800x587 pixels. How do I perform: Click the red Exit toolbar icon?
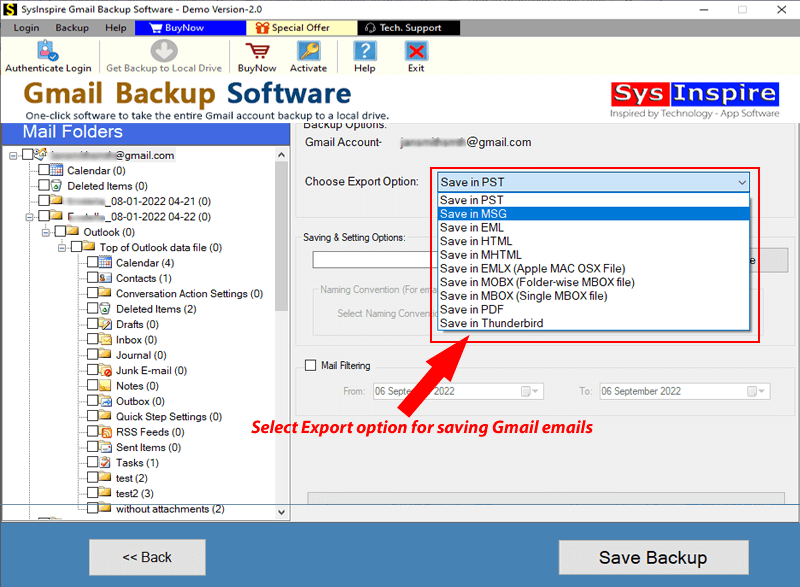[416, 51]
